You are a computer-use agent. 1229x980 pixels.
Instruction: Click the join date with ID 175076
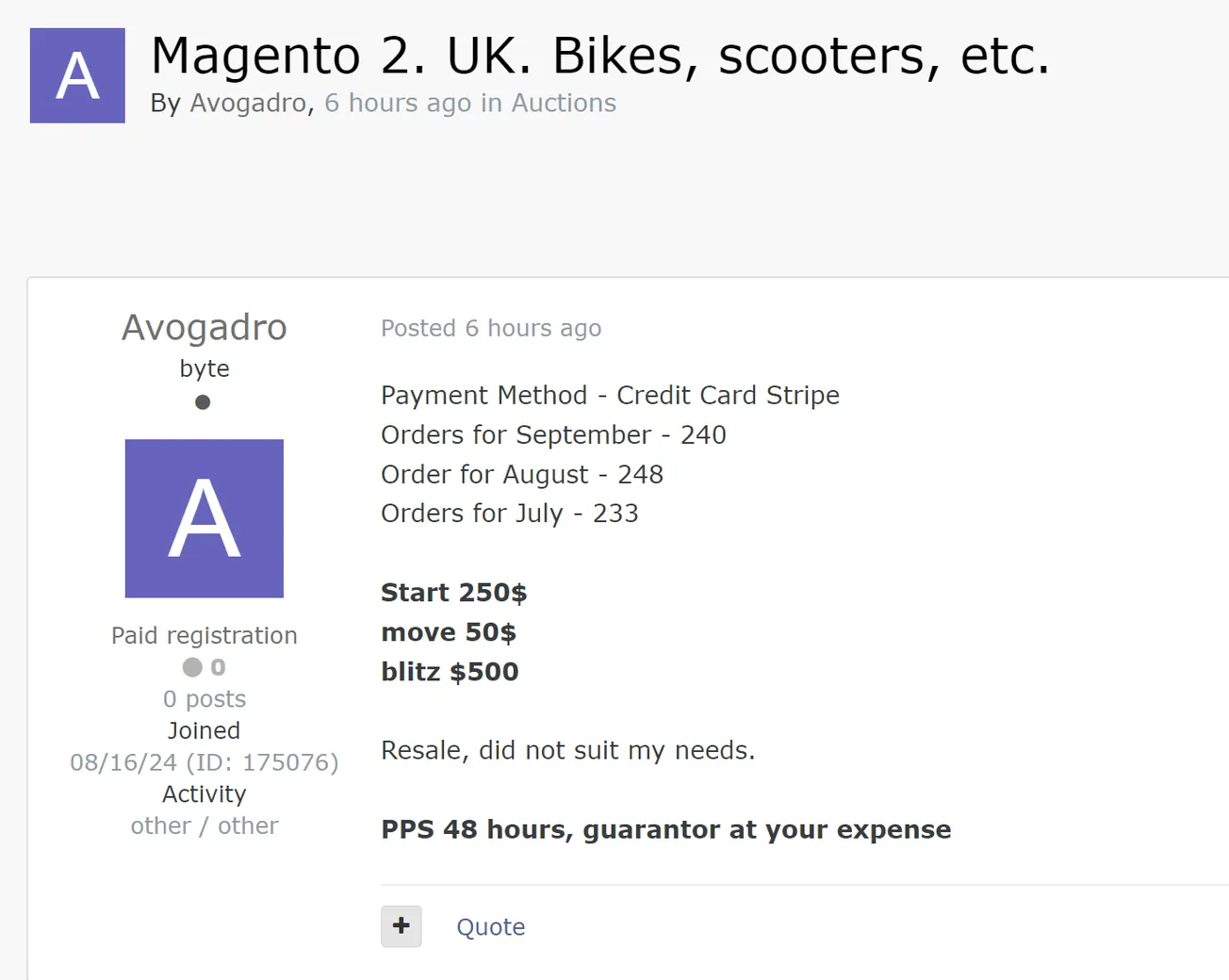205,762
